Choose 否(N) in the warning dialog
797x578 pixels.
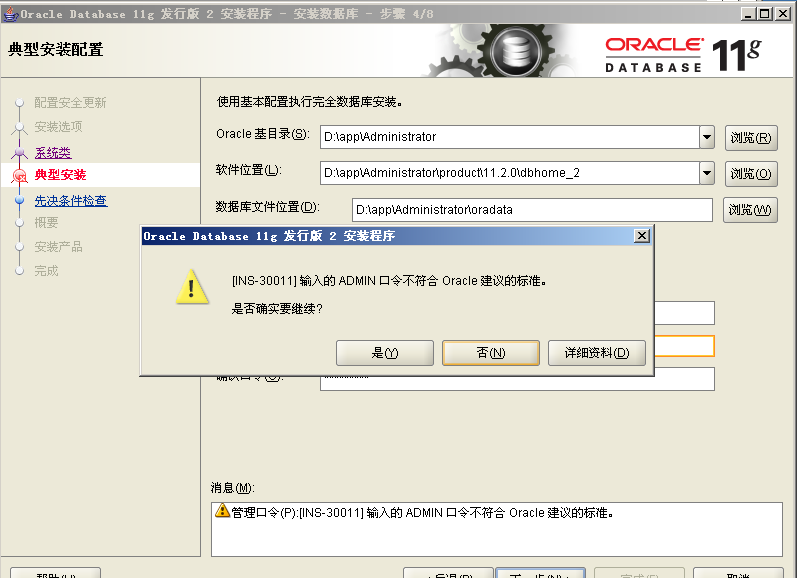(x=491, y=353)
